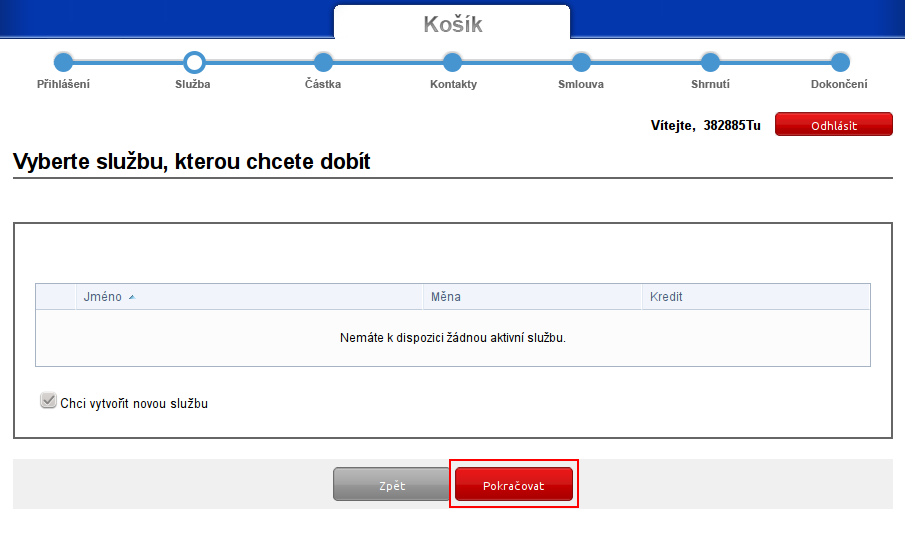Image resolution: width=905 pixels, height=548 pixels.
Task: Sort by the Jméno column header
Action: pos(103,297)
